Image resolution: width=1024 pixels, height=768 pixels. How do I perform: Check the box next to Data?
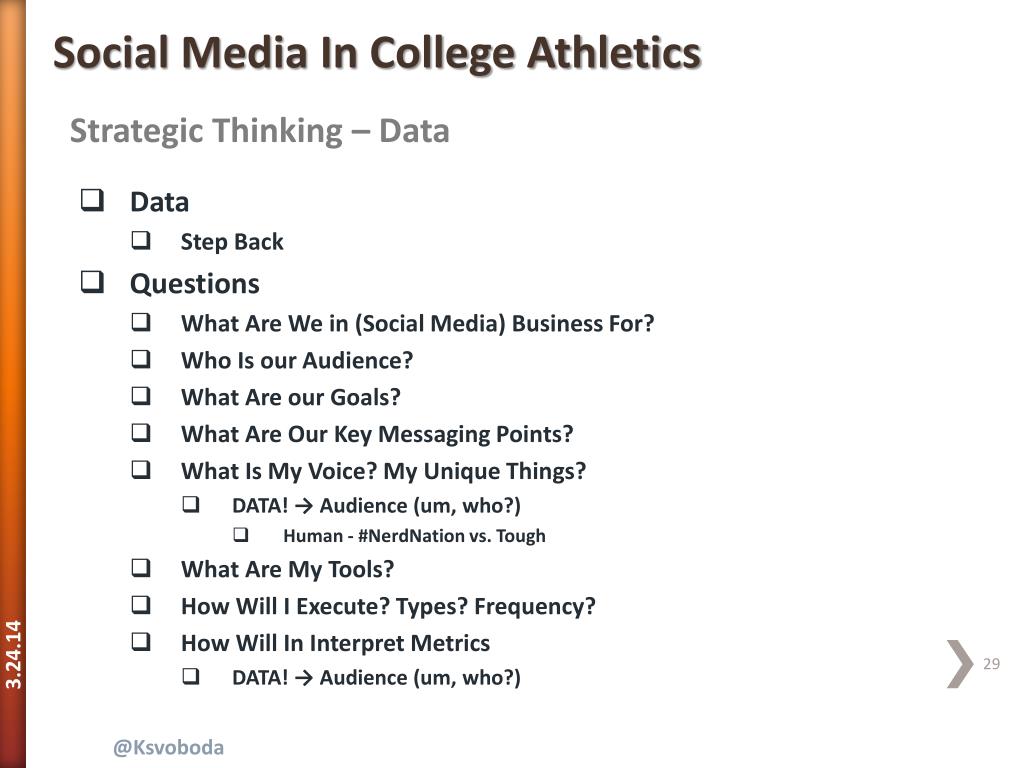92,200
